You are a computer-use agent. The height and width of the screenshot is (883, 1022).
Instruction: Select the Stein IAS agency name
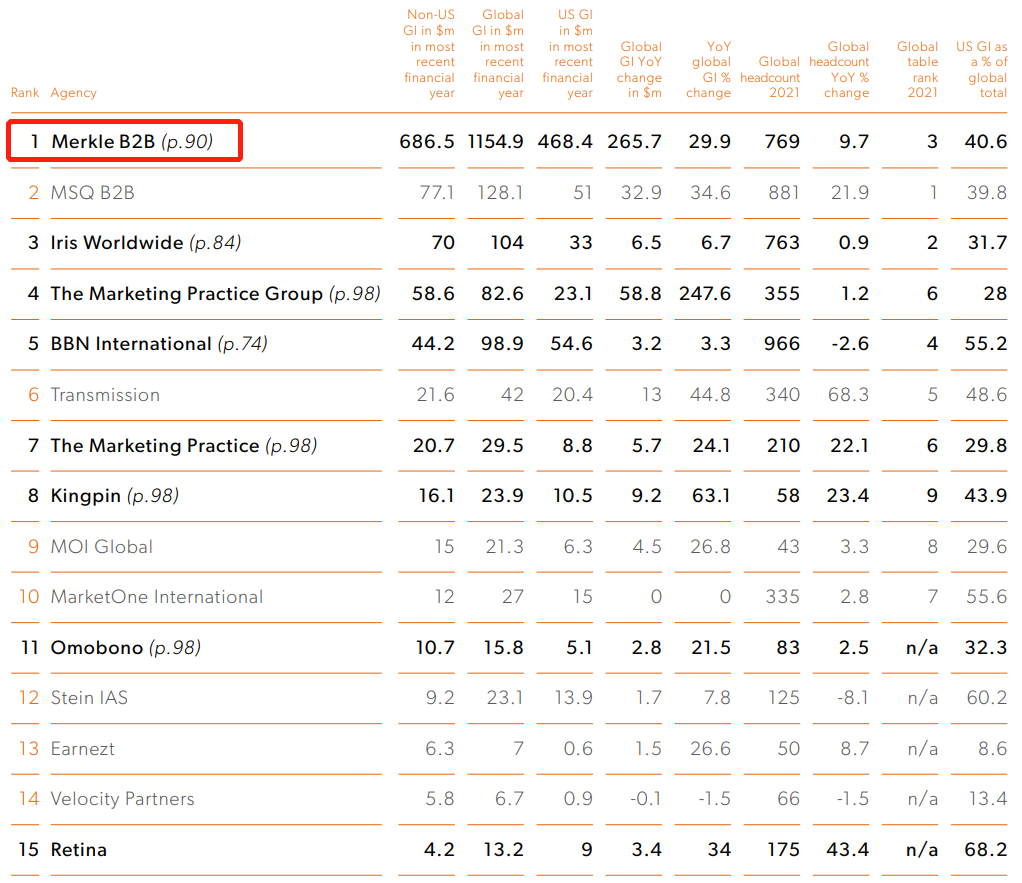point(89,698)
